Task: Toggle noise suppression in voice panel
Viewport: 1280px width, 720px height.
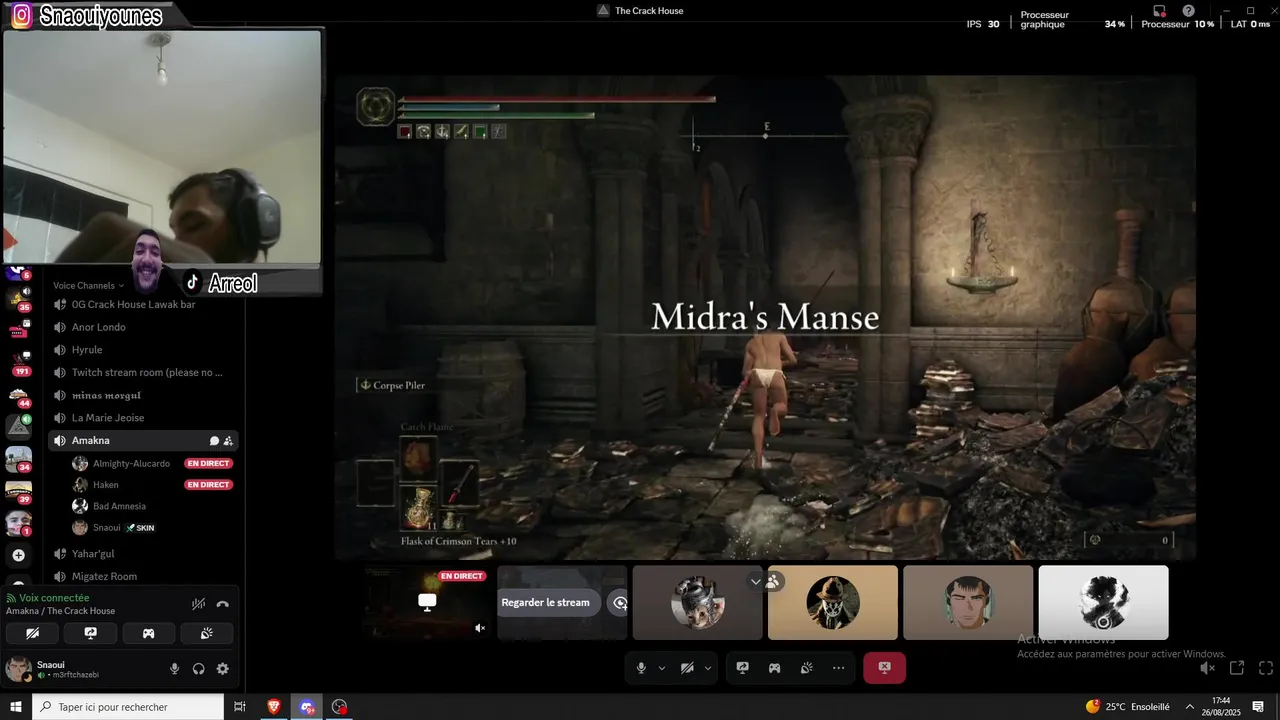Action: [x=199, y=604]
